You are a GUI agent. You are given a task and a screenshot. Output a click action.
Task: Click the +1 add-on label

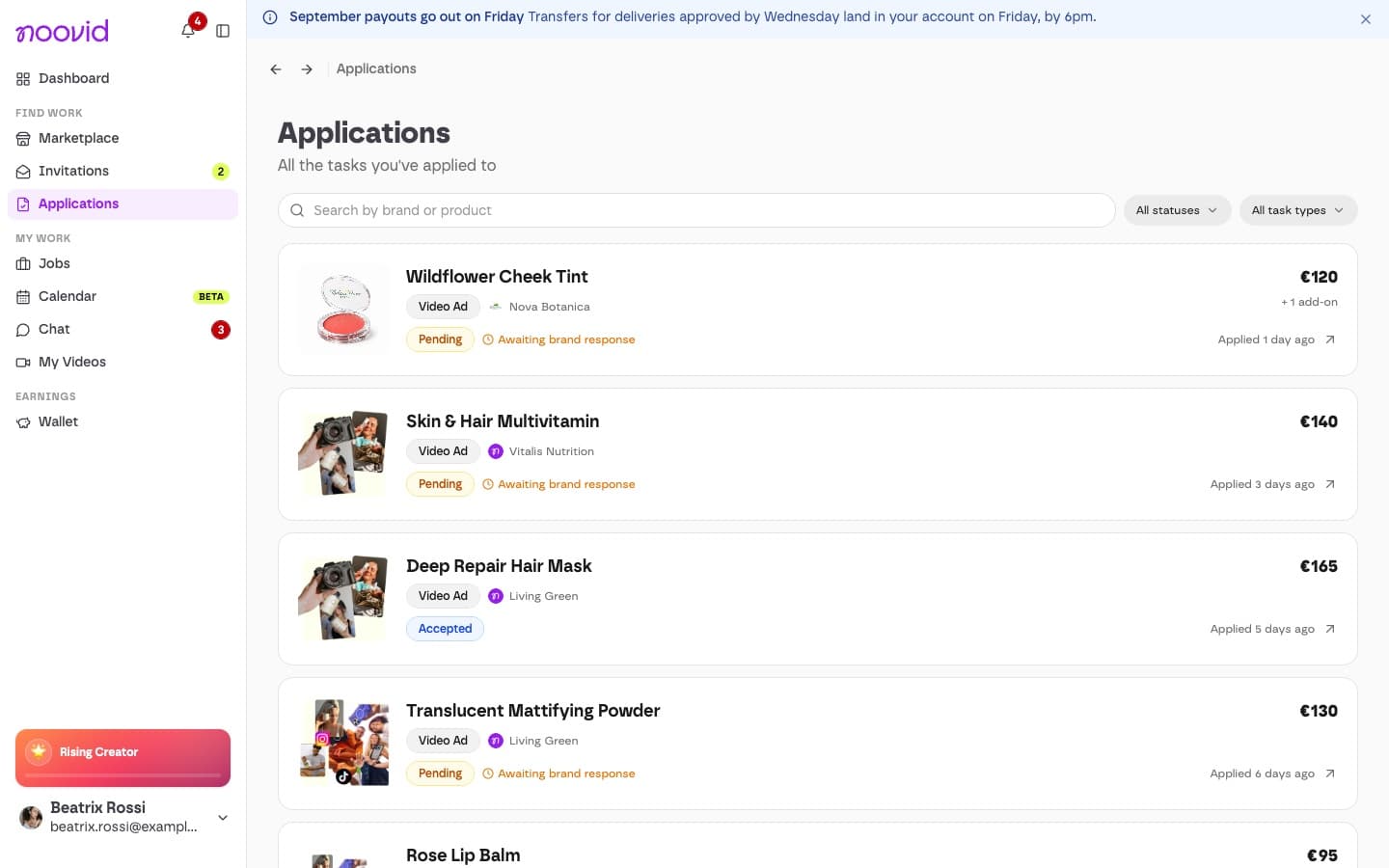click(x=1309, y=302)
